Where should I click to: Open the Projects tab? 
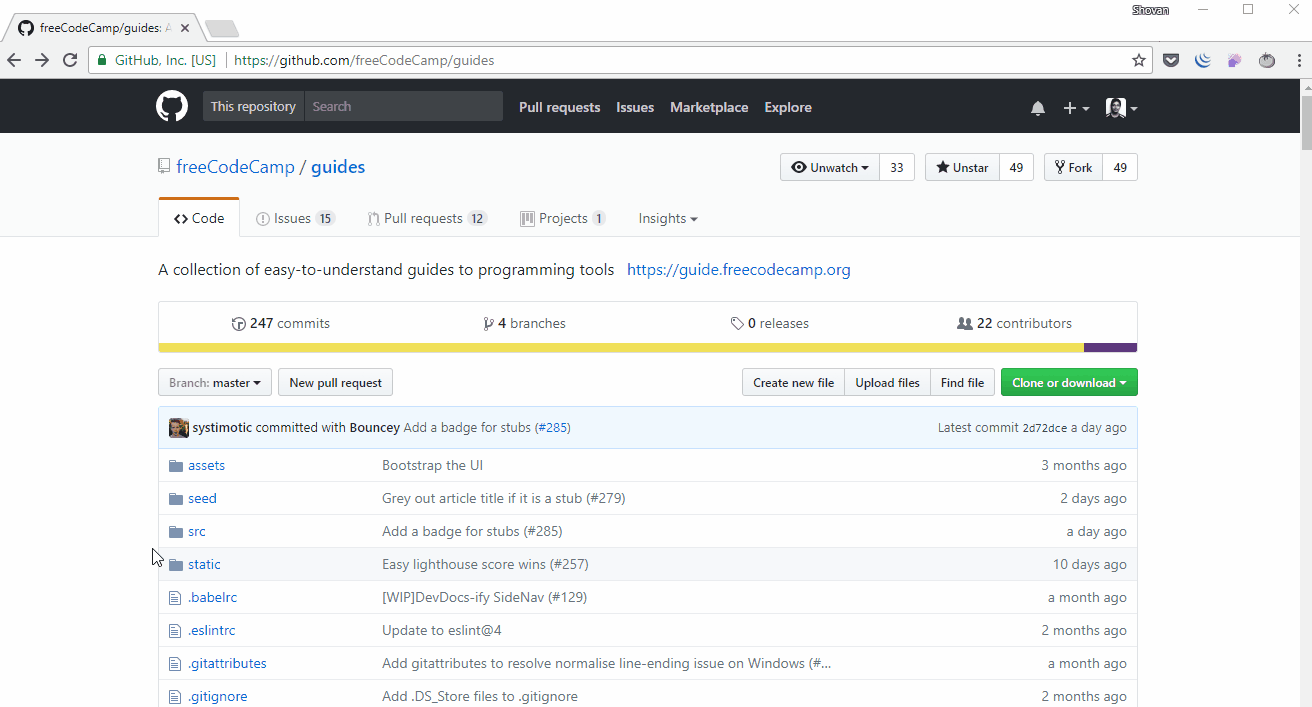tap(563, 218)
